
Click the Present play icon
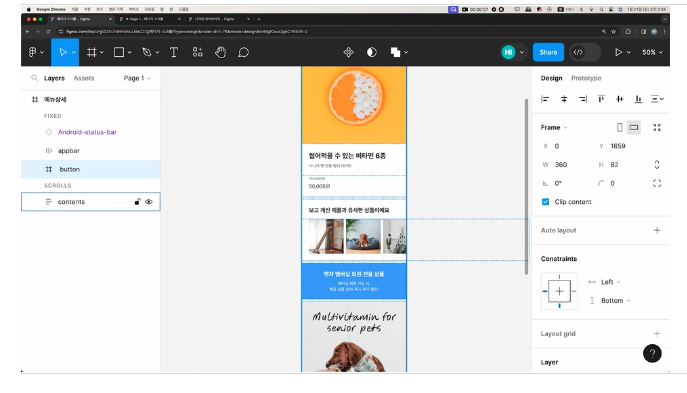click(x=618, y=52)
